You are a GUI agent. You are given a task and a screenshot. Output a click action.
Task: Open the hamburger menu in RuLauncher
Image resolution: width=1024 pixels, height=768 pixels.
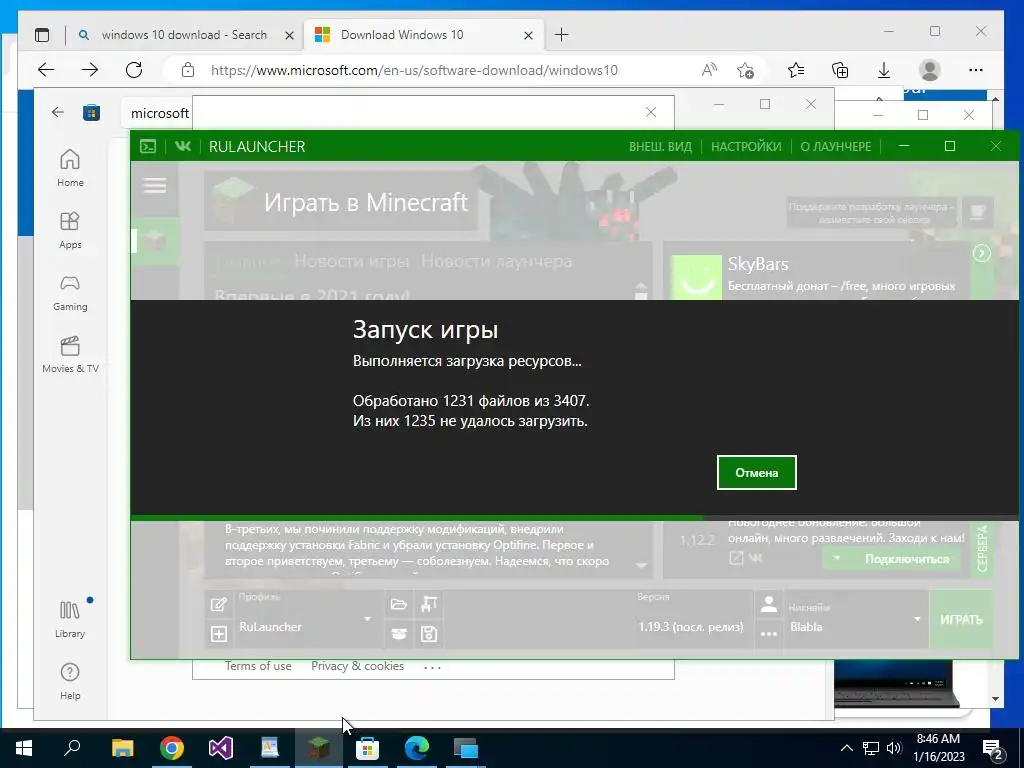pyautogui.click(x=155, y=186)
